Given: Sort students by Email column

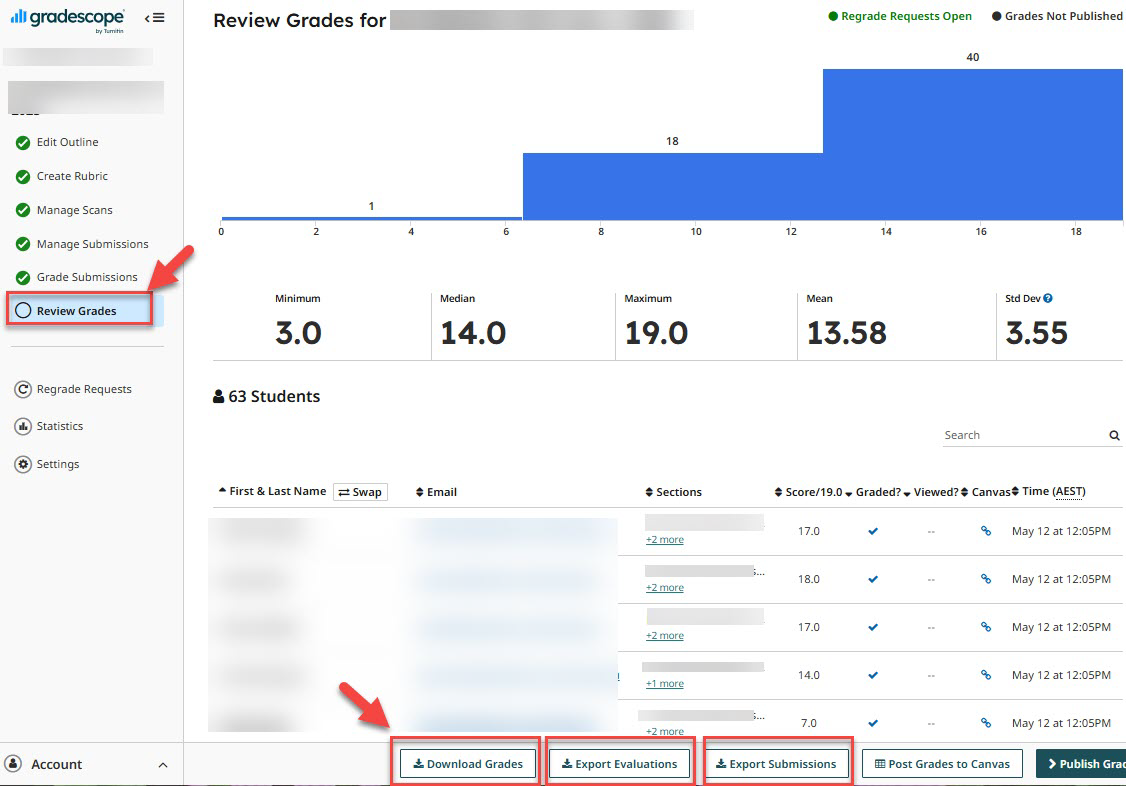Looking at the screenshot, I should click(x=437, y=492).
